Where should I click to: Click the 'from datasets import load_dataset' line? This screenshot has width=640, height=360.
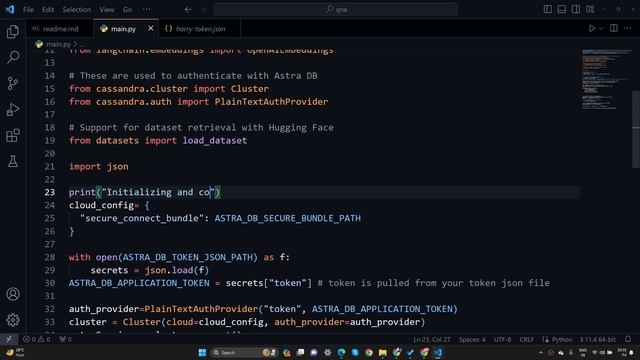coord(158,140)
